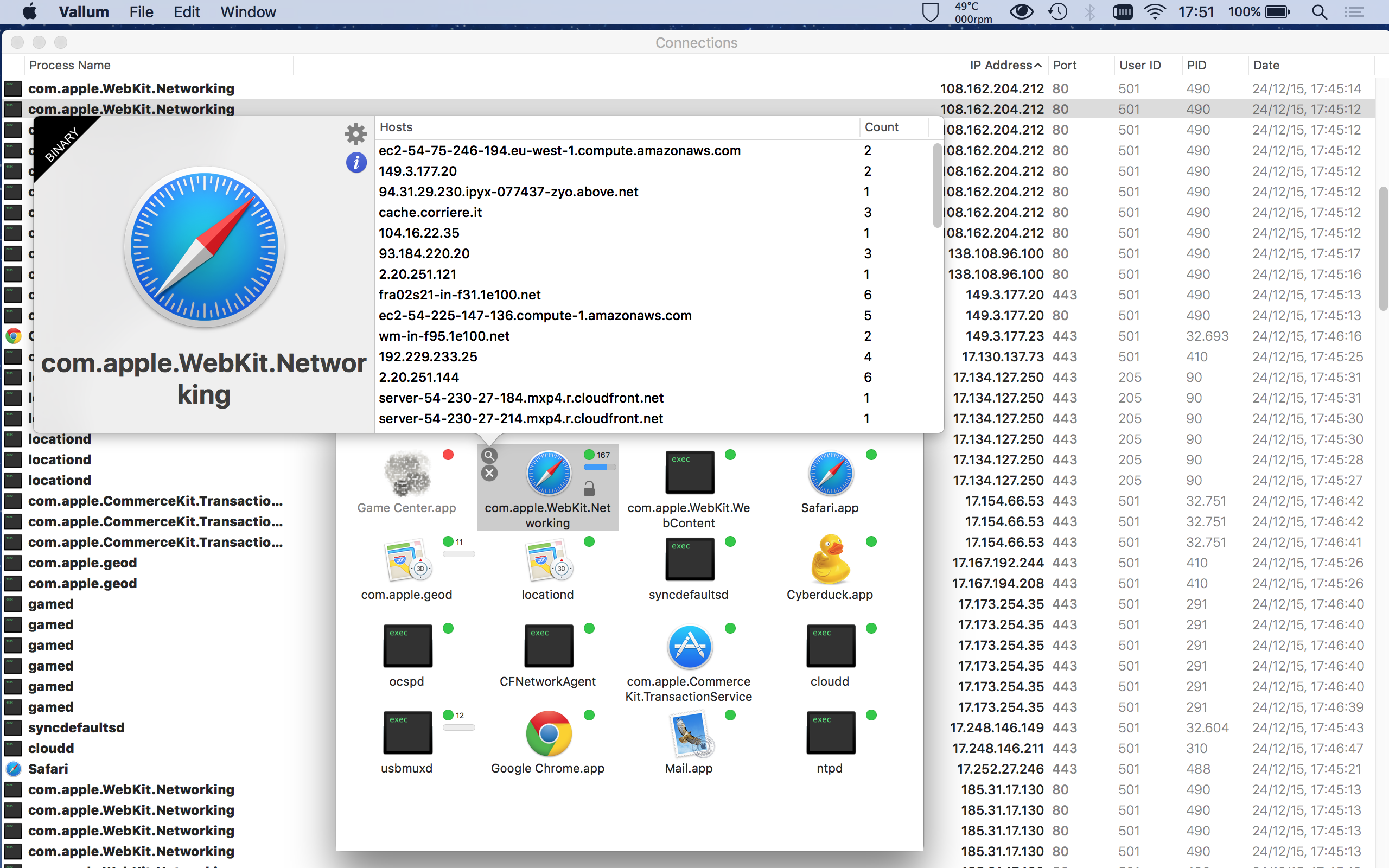This screenshot has height=868, width=1389.
Task: Select the cloudd connection row
Action: (x=689, y=749)
